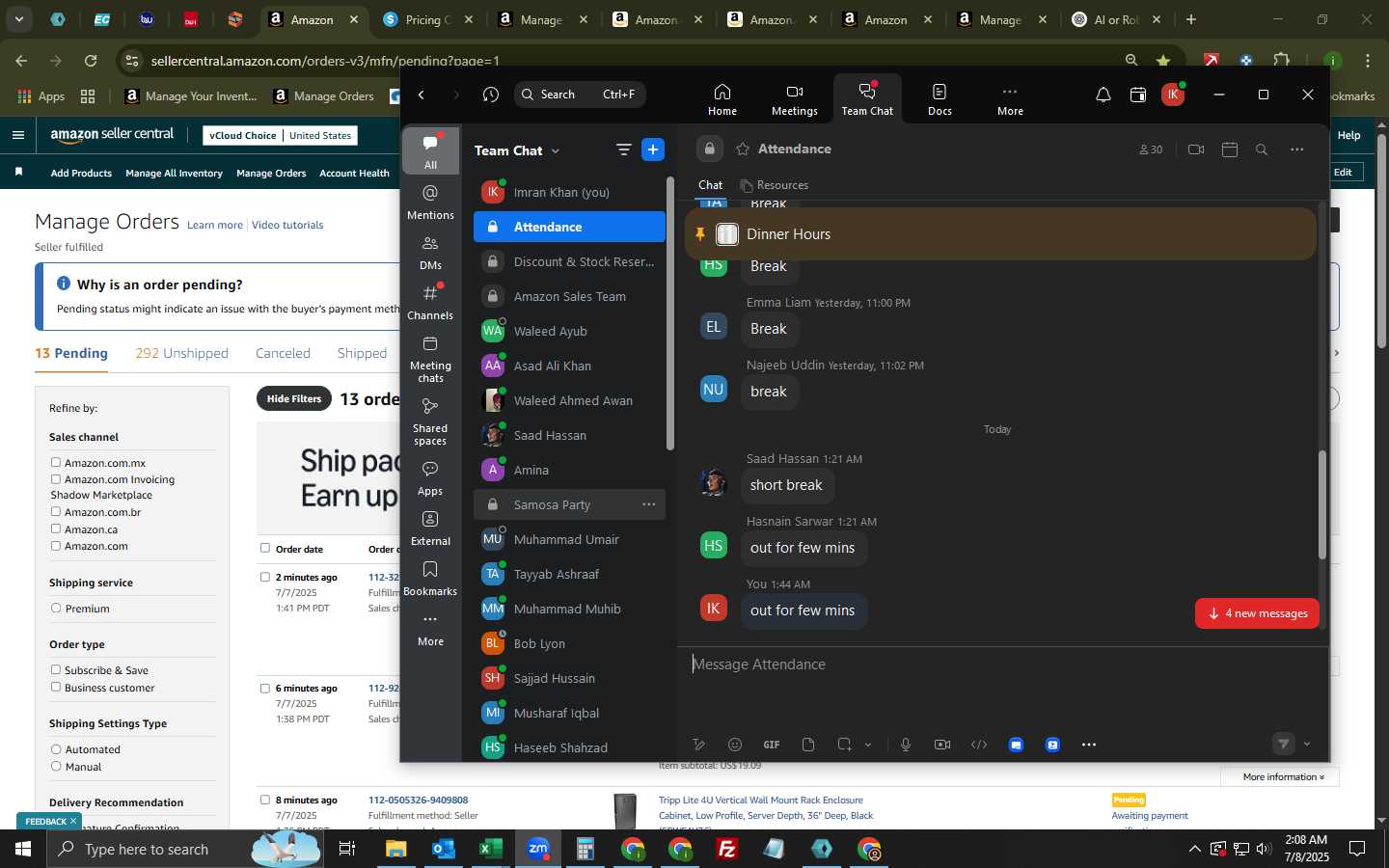Open Attendance channel more options ellipsis
The width and height of the screenshot is (1389, 868).
(x=1297, y=149)
